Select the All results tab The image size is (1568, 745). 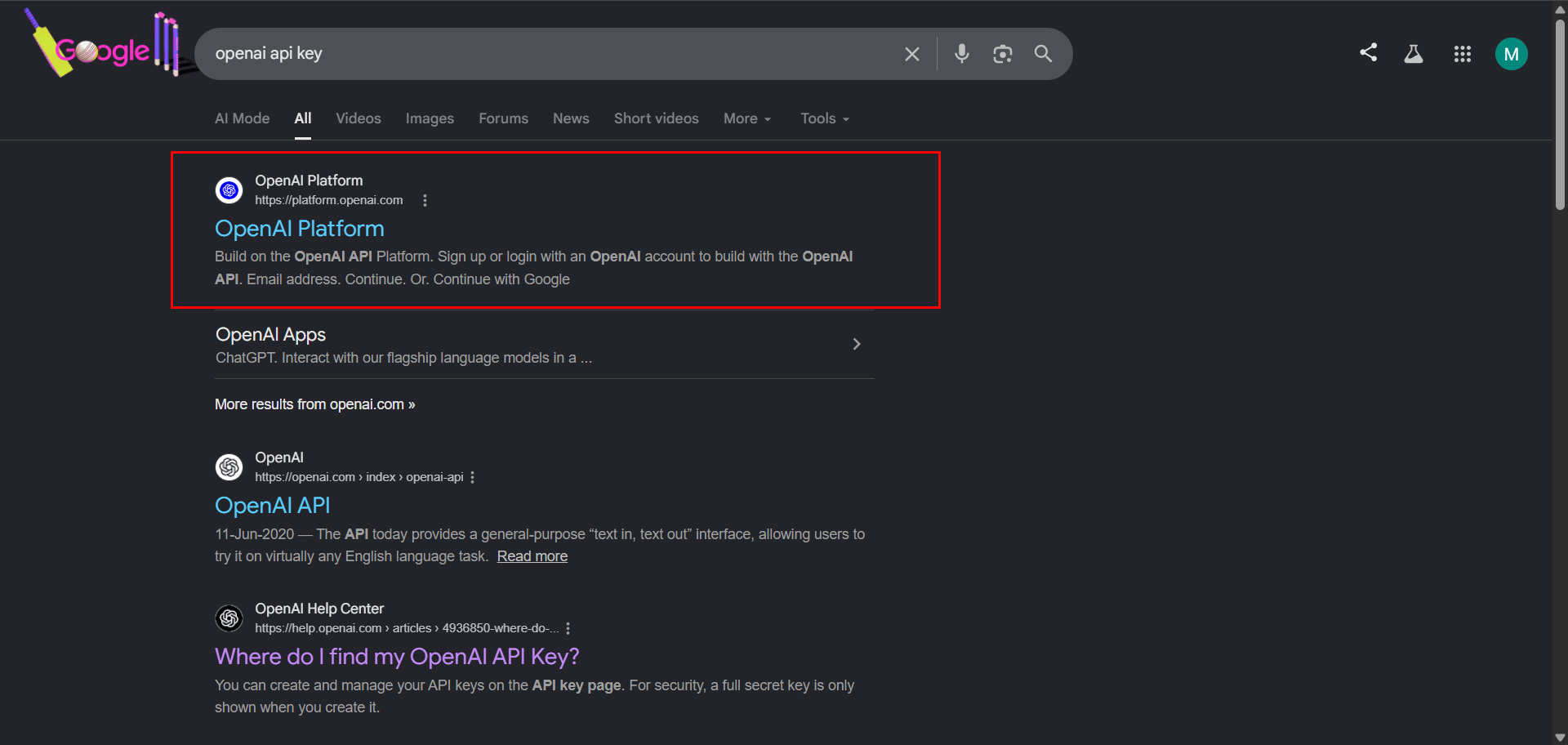(x=303, y=118)
